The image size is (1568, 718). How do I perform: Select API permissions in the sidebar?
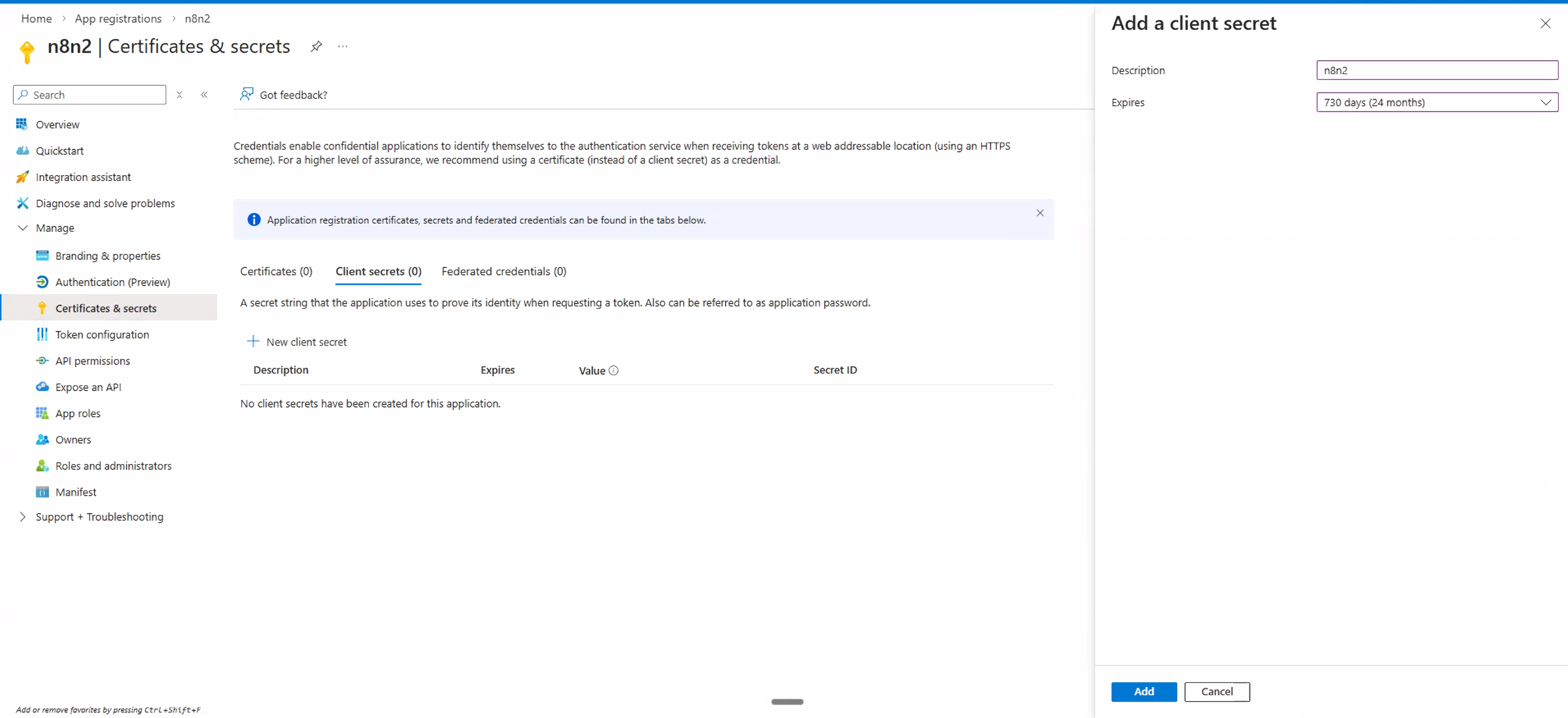(x=92, y=360)
